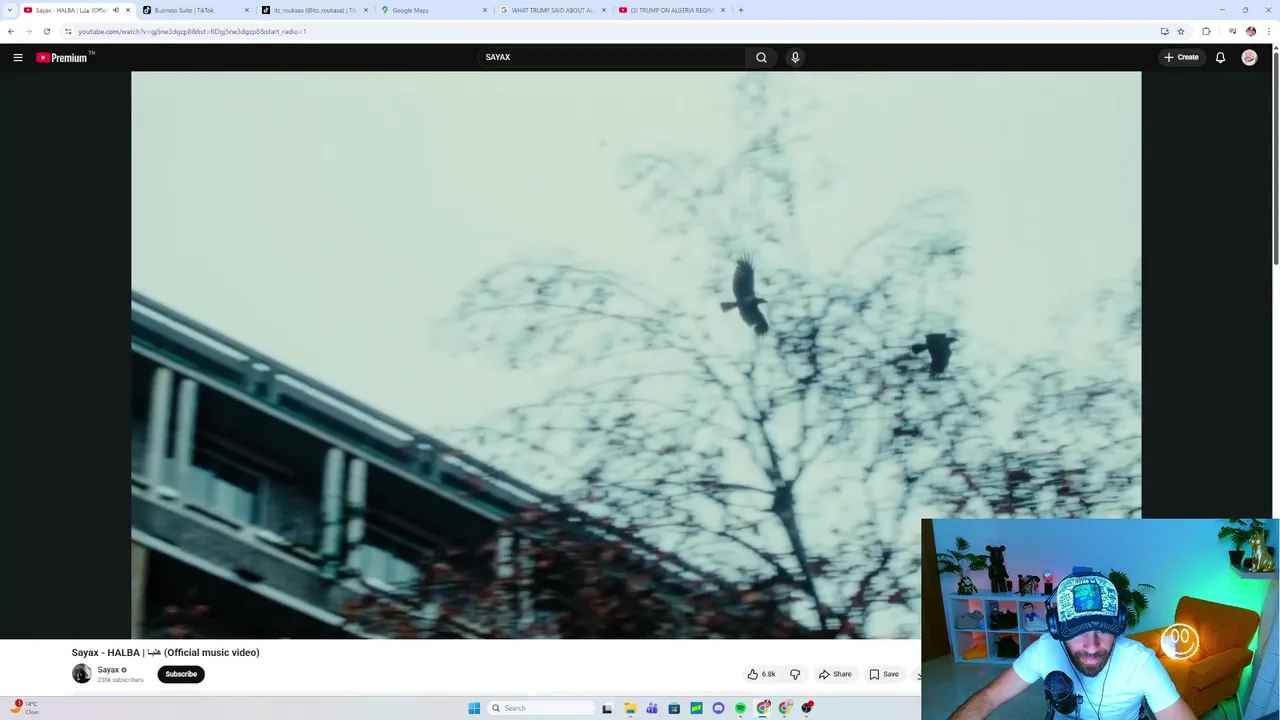Open Microsoft Store from the taskbar
The height and width of the screenshot is (720, 1280).
(x=674, y=708)
